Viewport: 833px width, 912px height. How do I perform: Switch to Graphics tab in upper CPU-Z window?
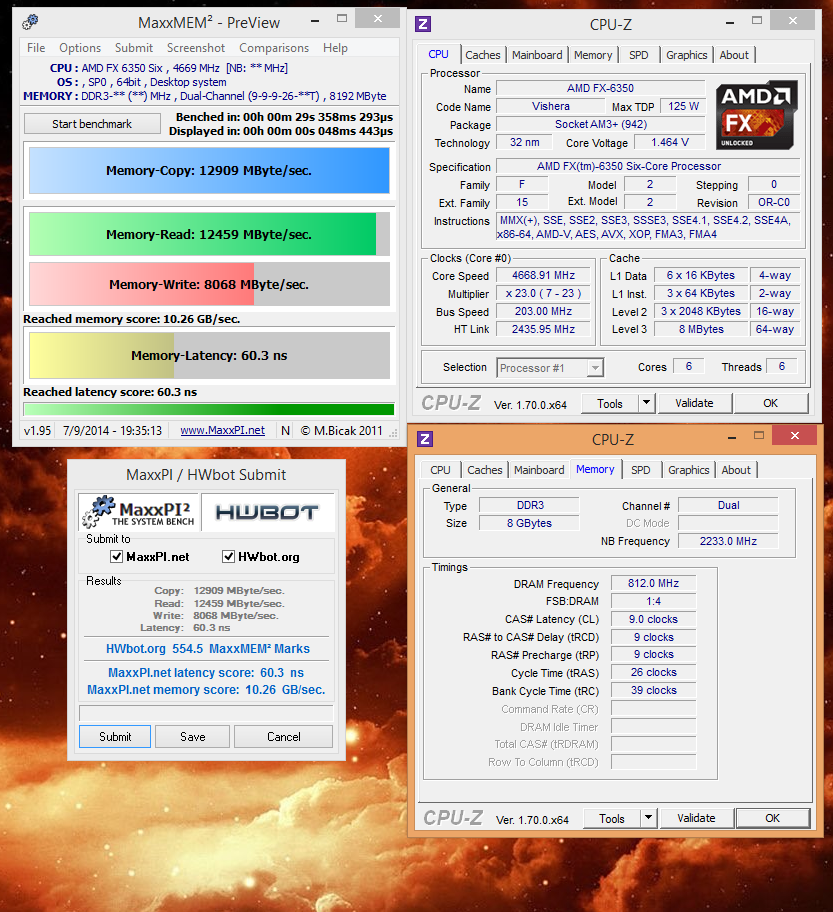[x=687, y=55]
